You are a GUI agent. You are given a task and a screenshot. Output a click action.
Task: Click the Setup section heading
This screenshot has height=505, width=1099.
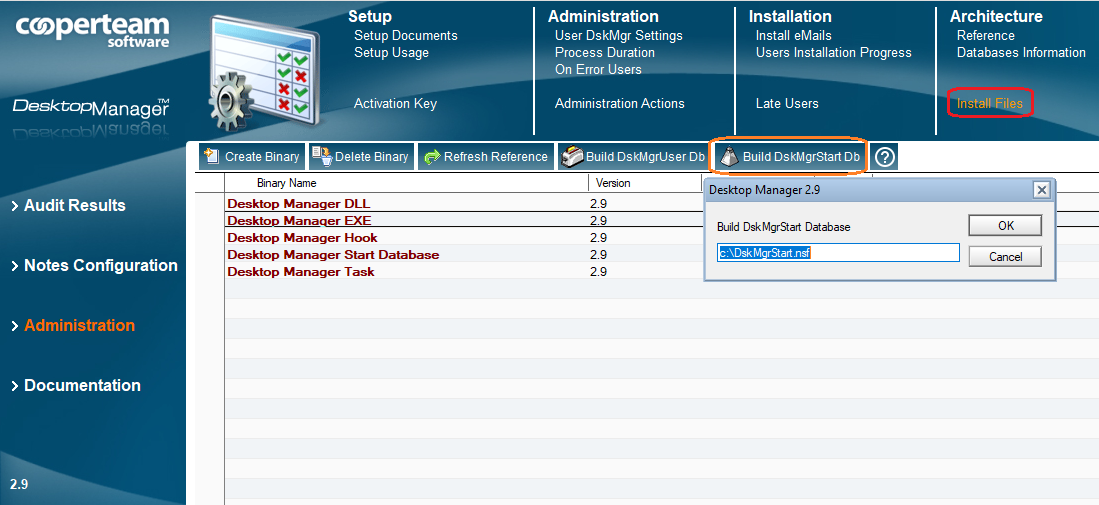coord(370,16)
